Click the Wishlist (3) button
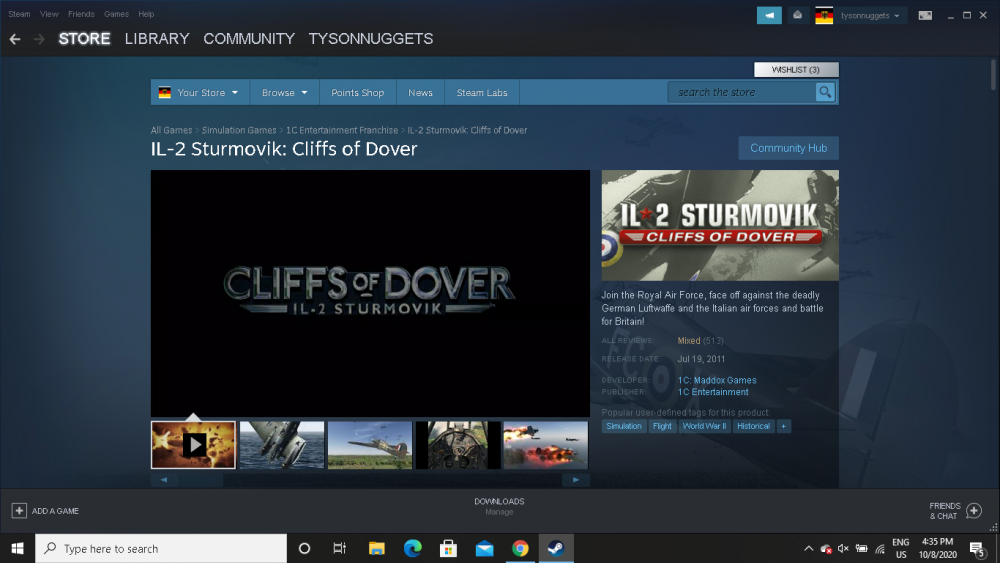 (796, 70)
